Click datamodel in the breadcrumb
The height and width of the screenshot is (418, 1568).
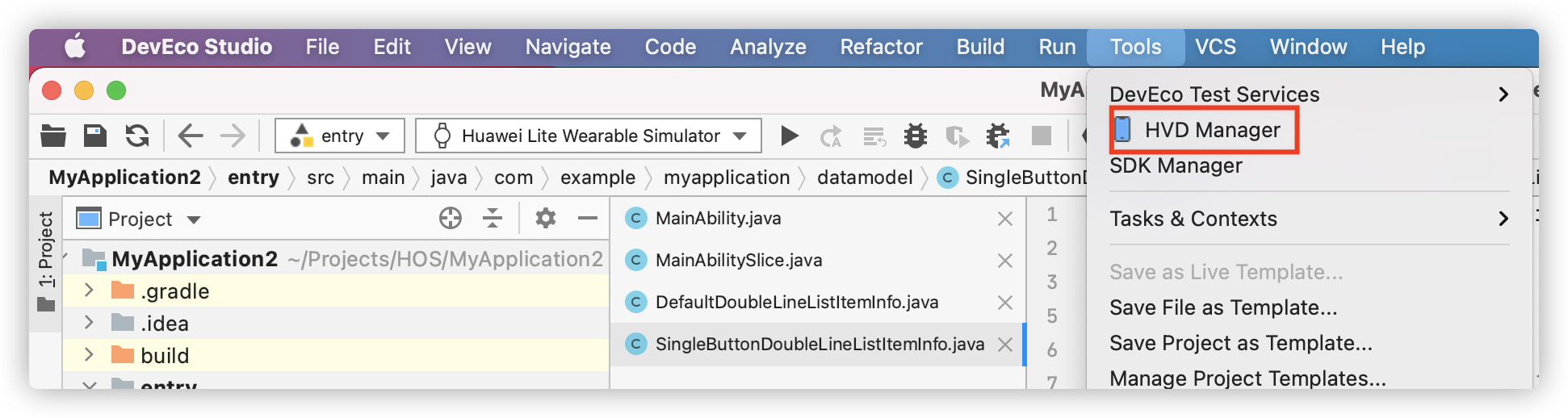point(865,178)
